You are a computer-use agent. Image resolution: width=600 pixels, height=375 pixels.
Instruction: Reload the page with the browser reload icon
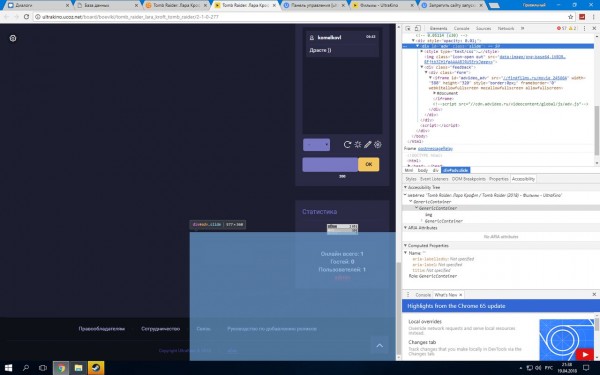(26, 17)
